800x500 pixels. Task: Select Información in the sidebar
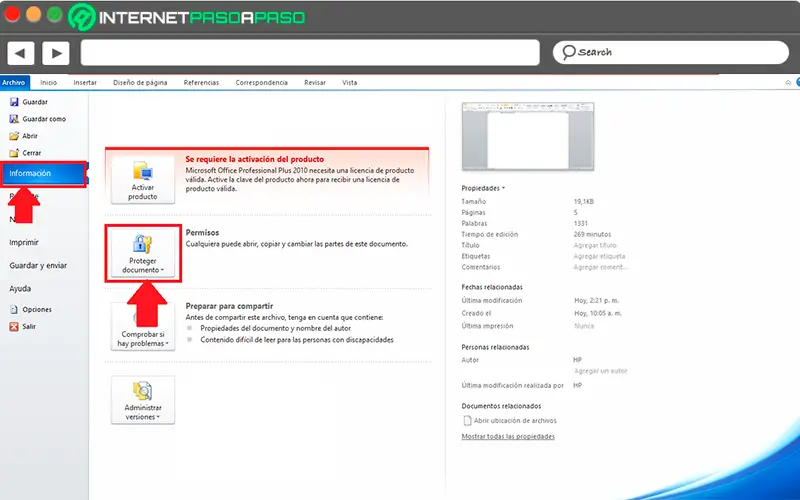pos(43,173)
